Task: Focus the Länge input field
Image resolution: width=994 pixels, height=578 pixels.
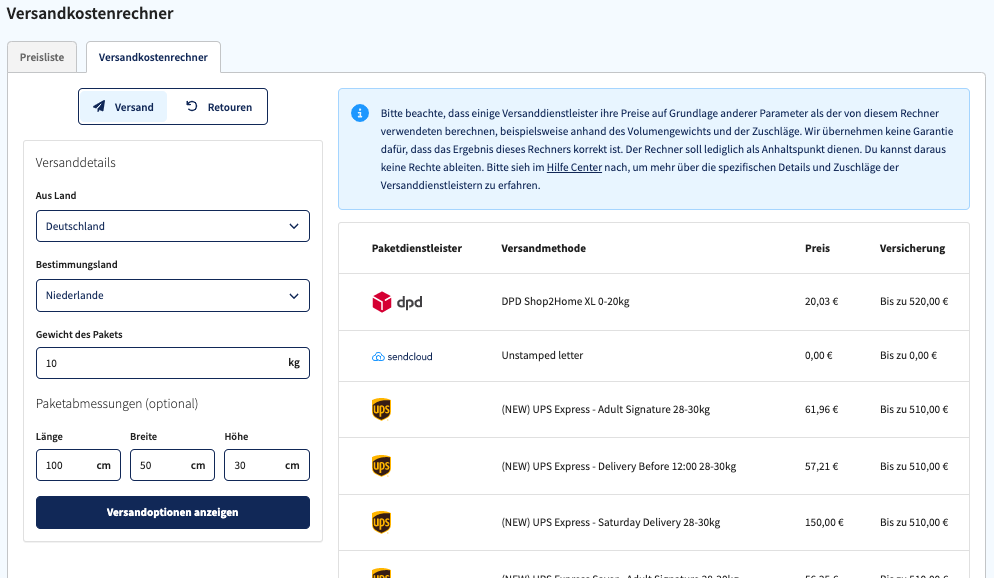Action: (x=78, y=465)
